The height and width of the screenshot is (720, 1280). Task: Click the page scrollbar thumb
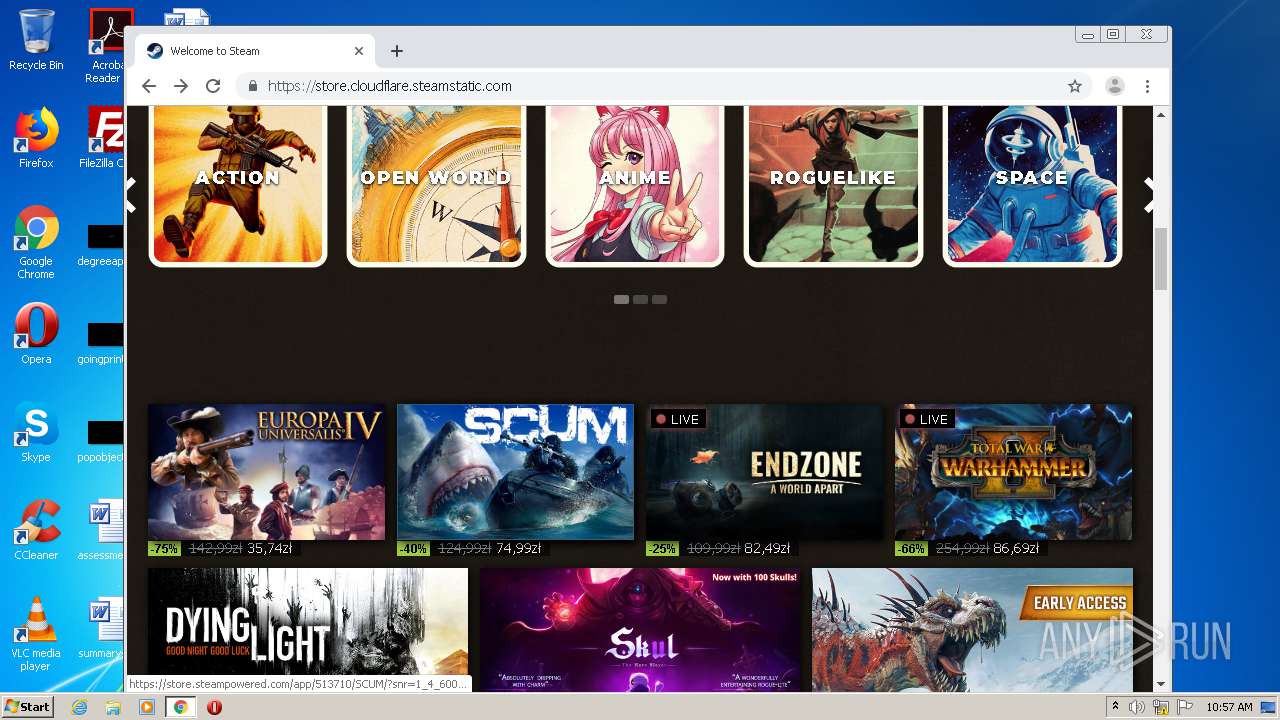(1161, 259)
